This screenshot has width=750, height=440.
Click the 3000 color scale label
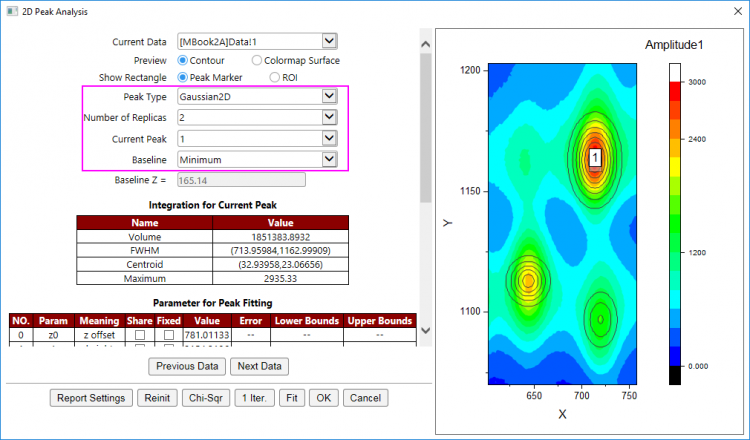tap(697, 82)
